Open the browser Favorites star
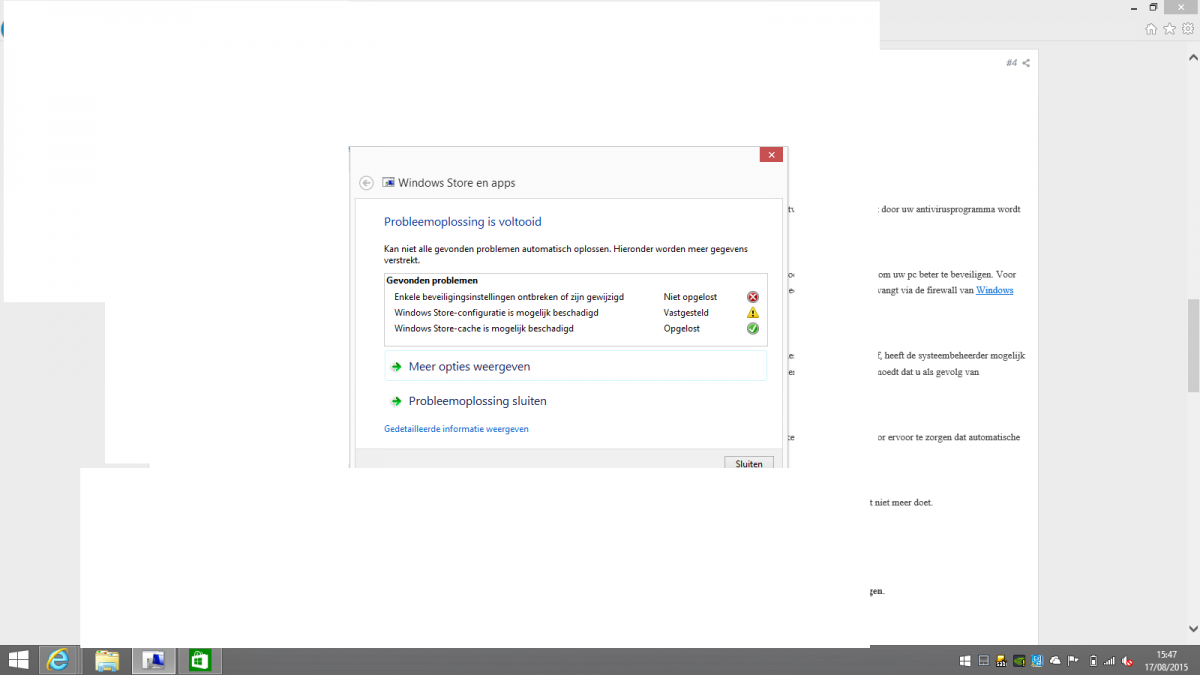The width and height of the screenshot is (1200, 675). (x=1169, y=29)
